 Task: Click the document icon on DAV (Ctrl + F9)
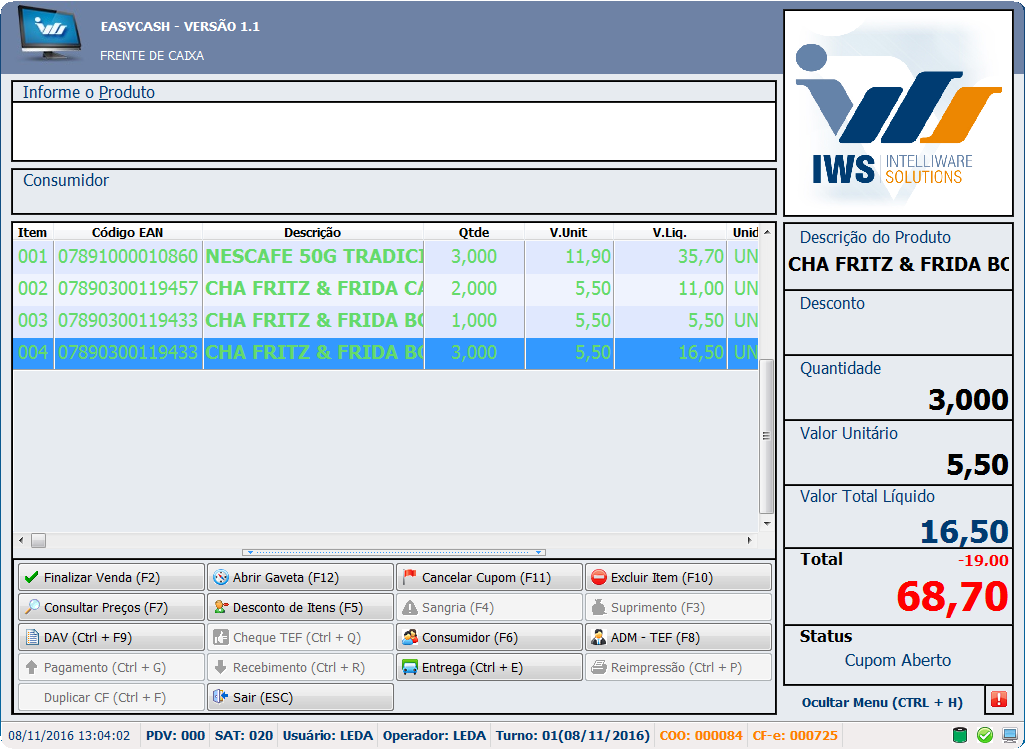click(x=31, y=637)
